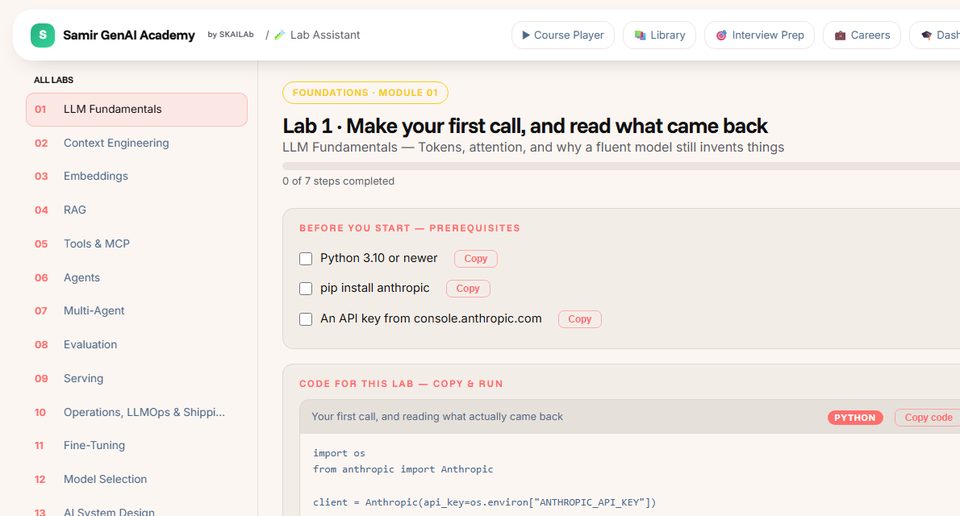Open the Careers page button
The width and height of the screenshot is (960, 516).
pyautogui.click(x=861, y=36)
